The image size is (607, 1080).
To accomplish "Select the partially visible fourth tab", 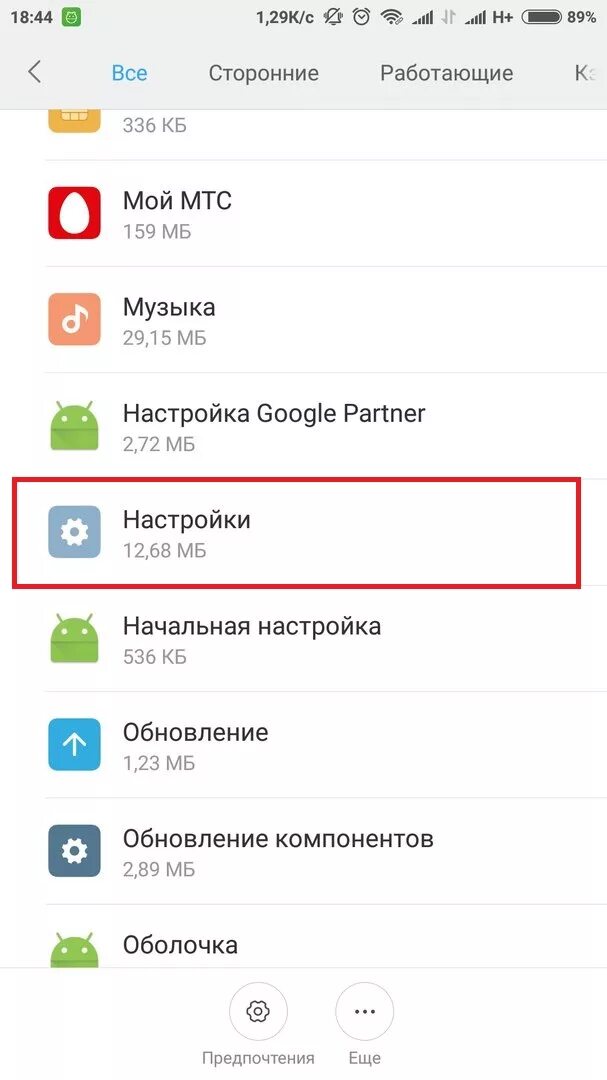I will pyautogui.click(x=586, y=73).
